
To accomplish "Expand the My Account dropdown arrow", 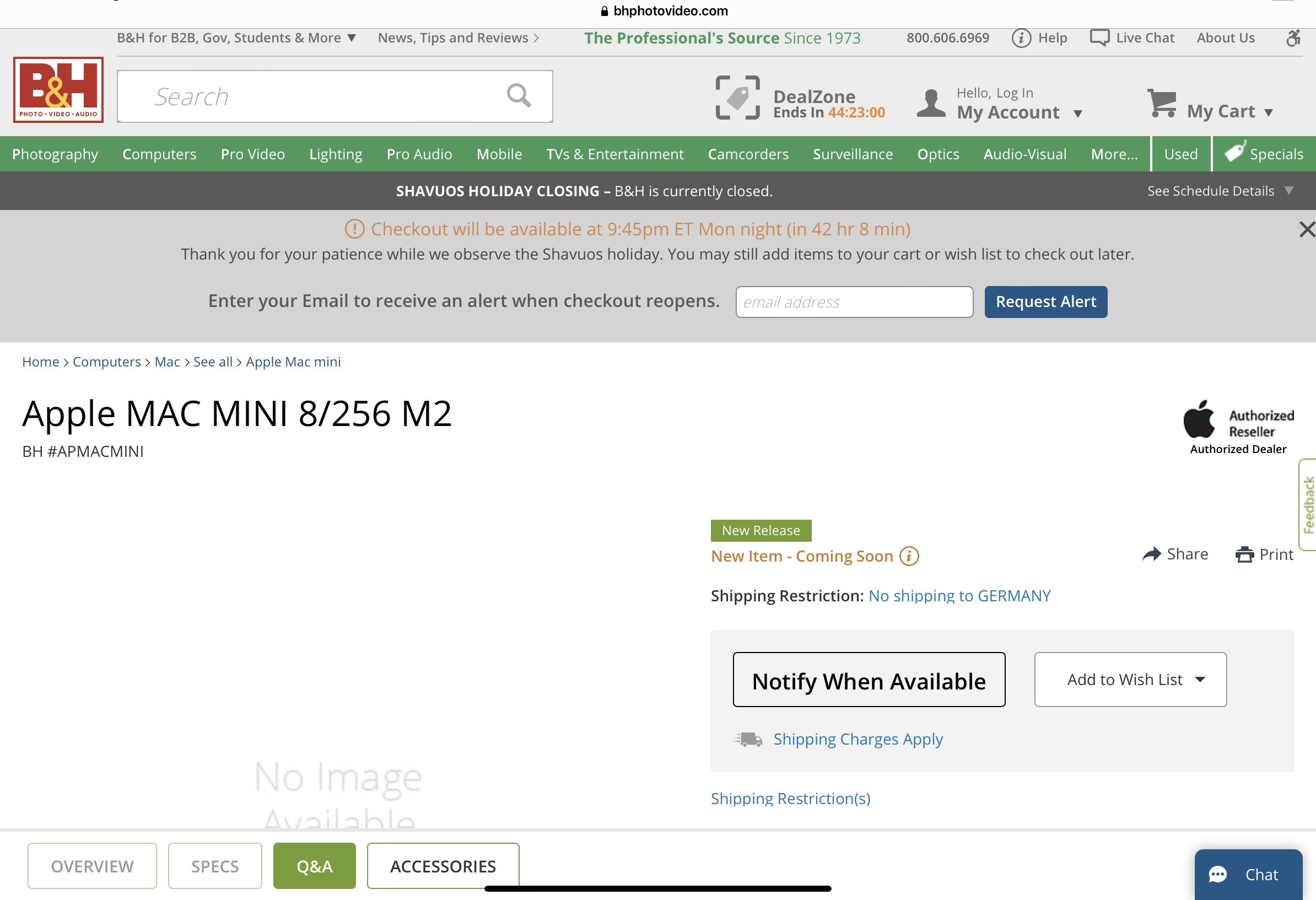I will 1077,114.
